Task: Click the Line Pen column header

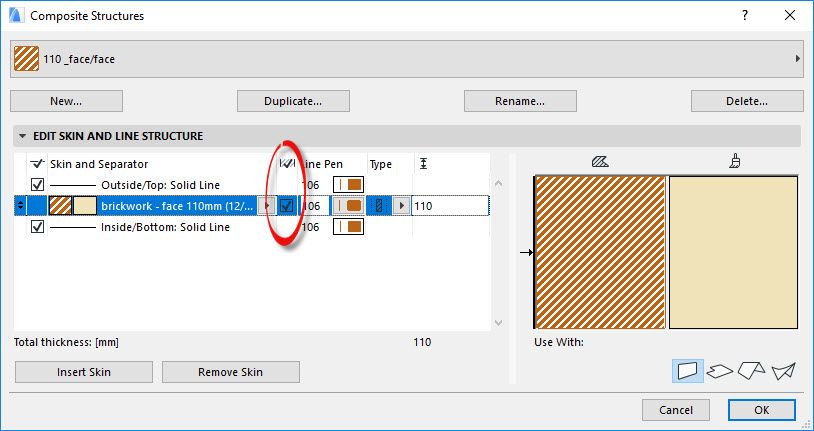Action: click(322, 164)
